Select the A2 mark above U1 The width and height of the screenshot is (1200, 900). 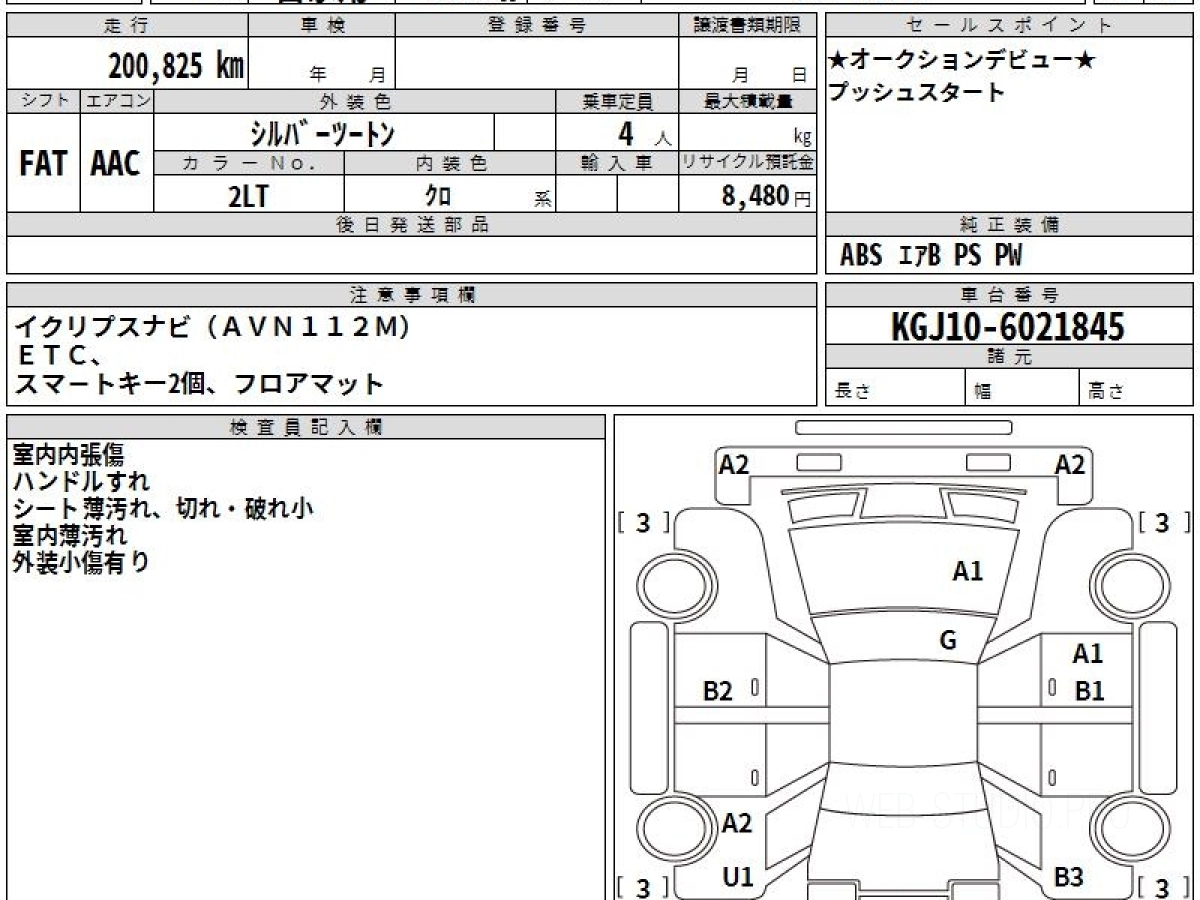point(737,824)
